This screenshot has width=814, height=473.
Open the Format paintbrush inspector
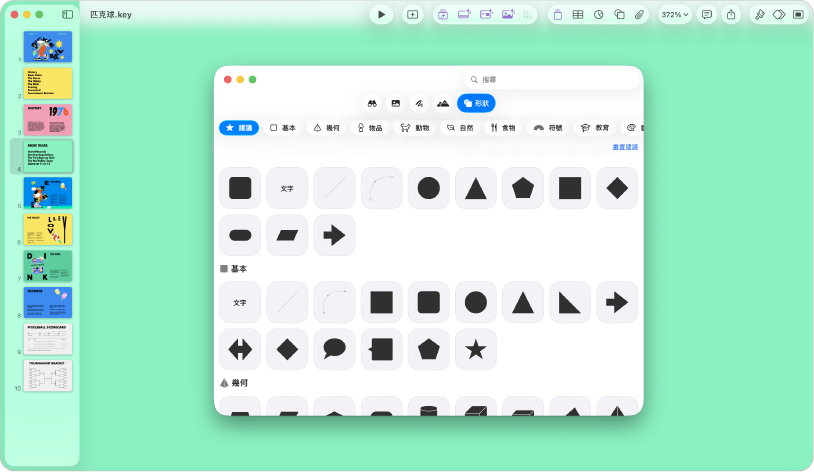pyautogui.click(x=759, y=15)
